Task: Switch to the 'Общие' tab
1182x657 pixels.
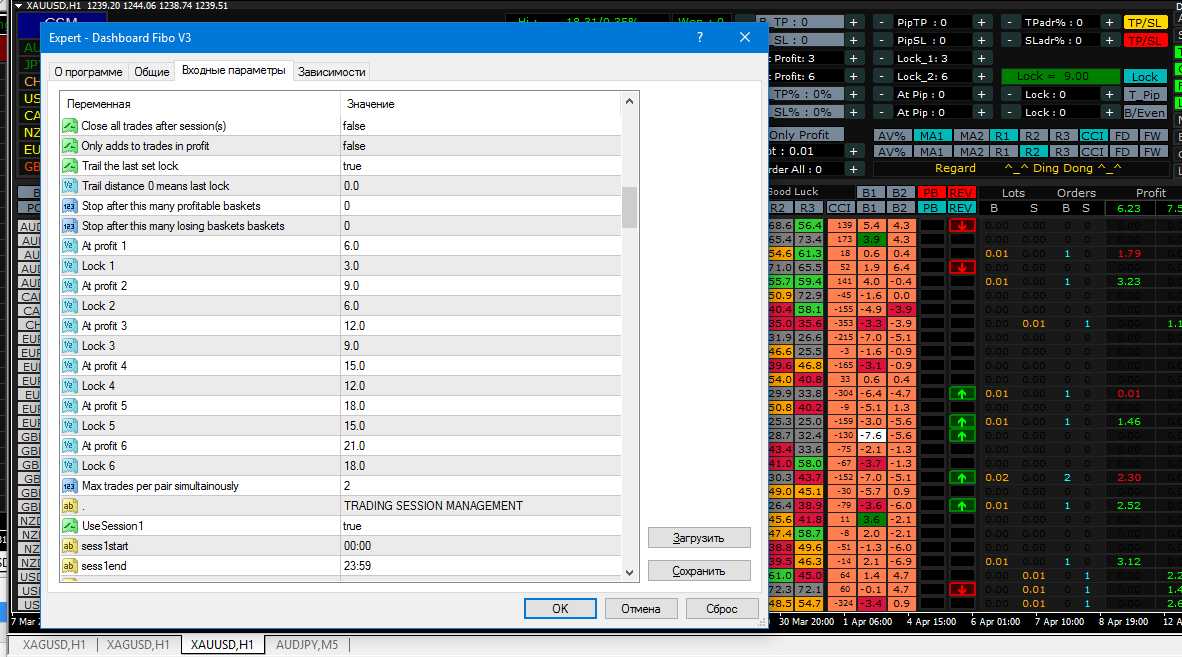Action: coord(152,72)
